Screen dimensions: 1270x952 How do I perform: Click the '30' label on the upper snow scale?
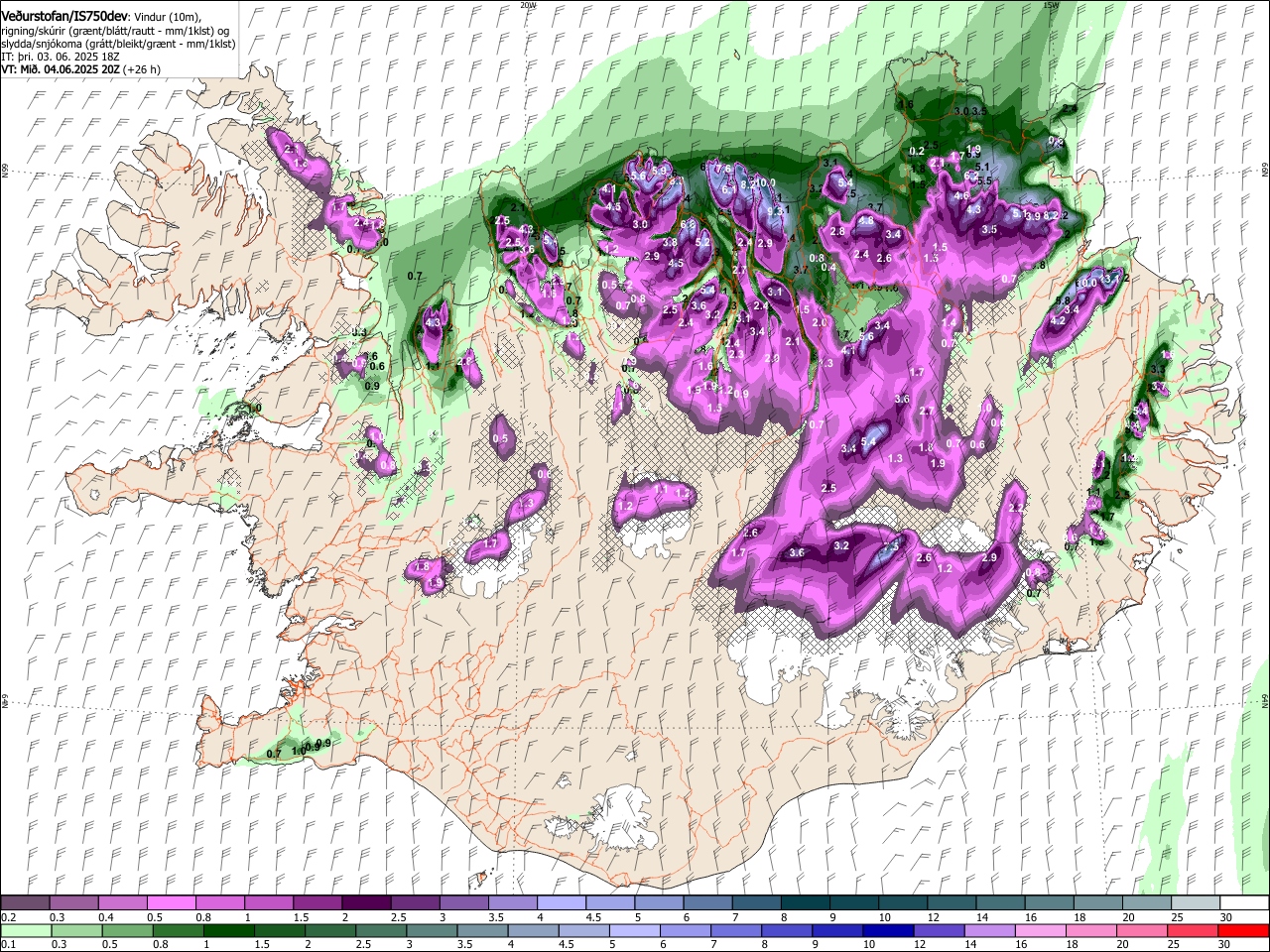[1226, 917]
